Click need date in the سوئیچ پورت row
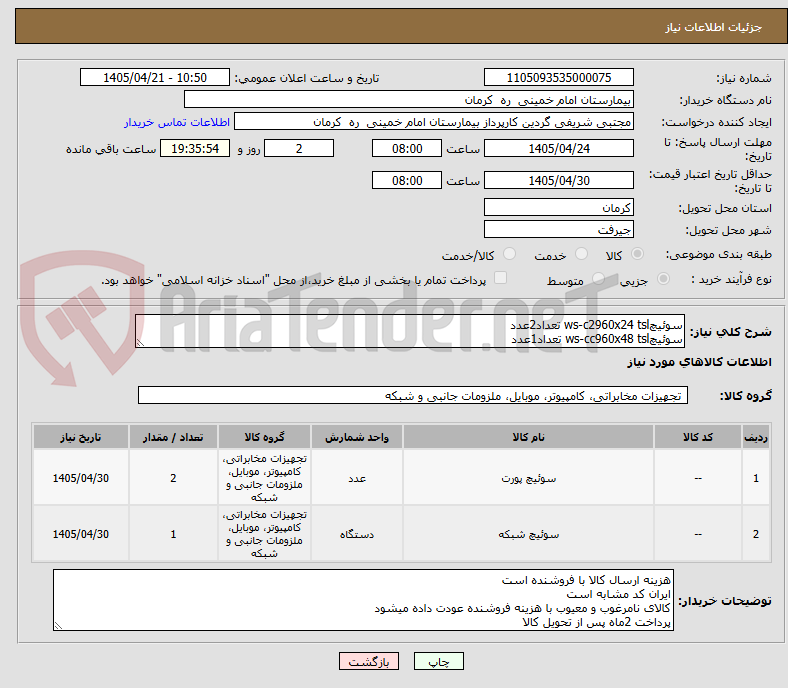Viewport: 788px width, 688px height. point(81,478)
